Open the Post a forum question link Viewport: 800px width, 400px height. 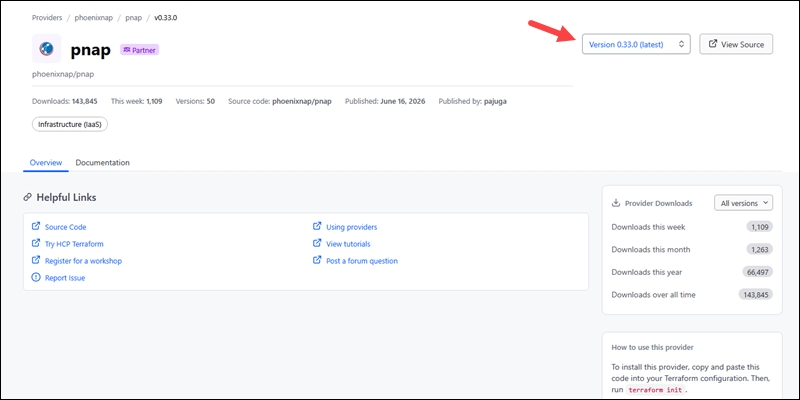click(x=362, y=261)
